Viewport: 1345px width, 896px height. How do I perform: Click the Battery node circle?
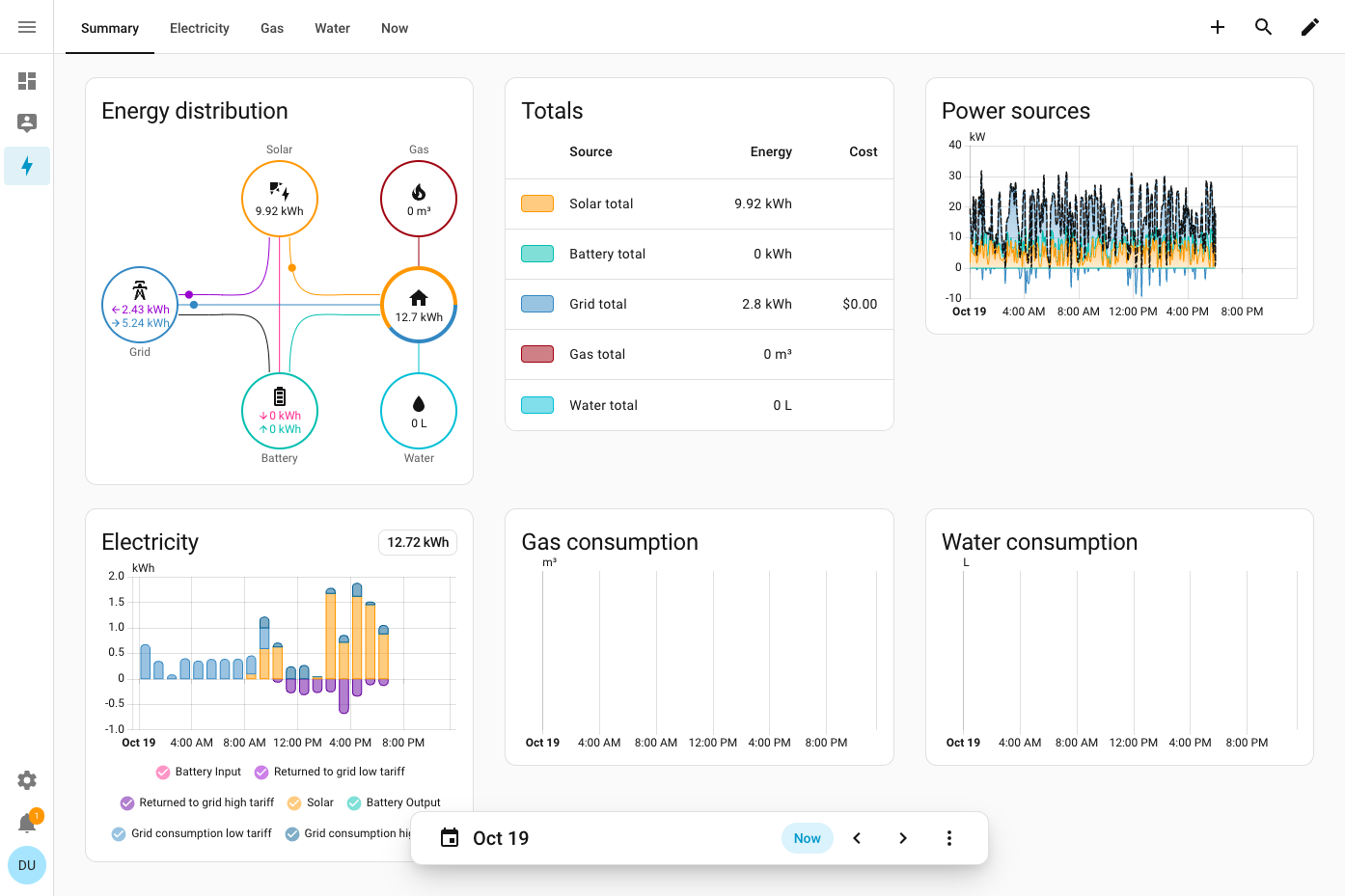pyautogui.click(x=280, y=411)
